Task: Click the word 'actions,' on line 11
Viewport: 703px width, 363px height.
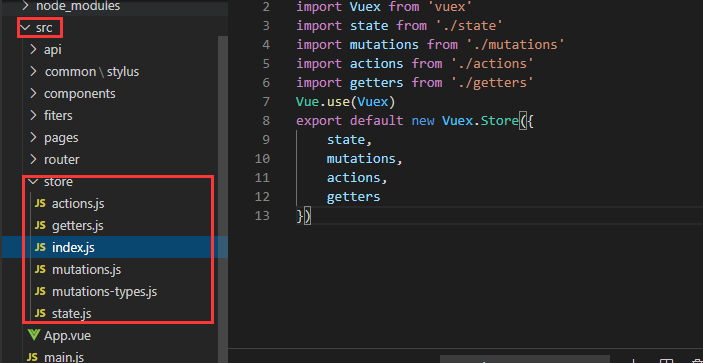Action: click(x=357, y=178)
